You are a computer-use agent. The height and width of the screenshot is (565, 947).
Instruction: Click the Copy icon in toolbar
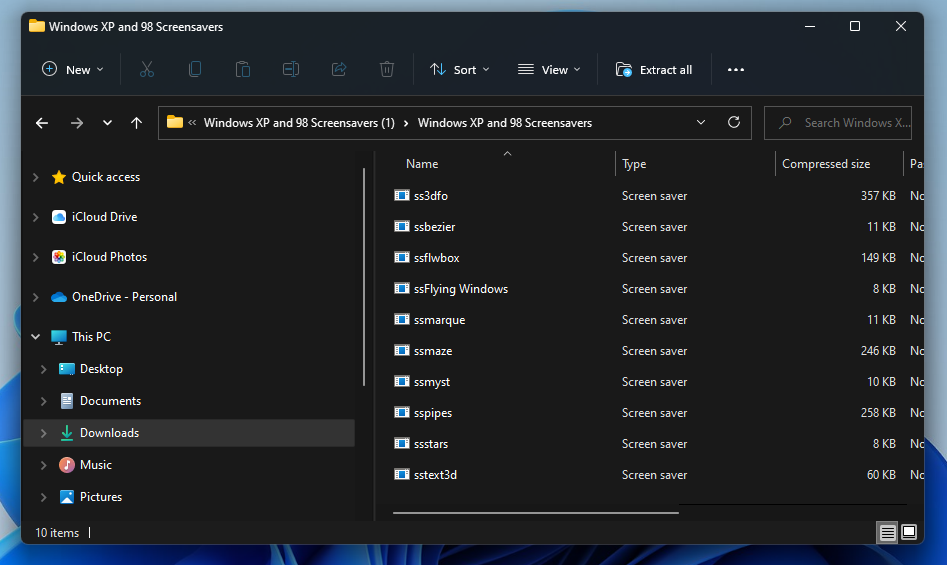[x=195, y=69]
